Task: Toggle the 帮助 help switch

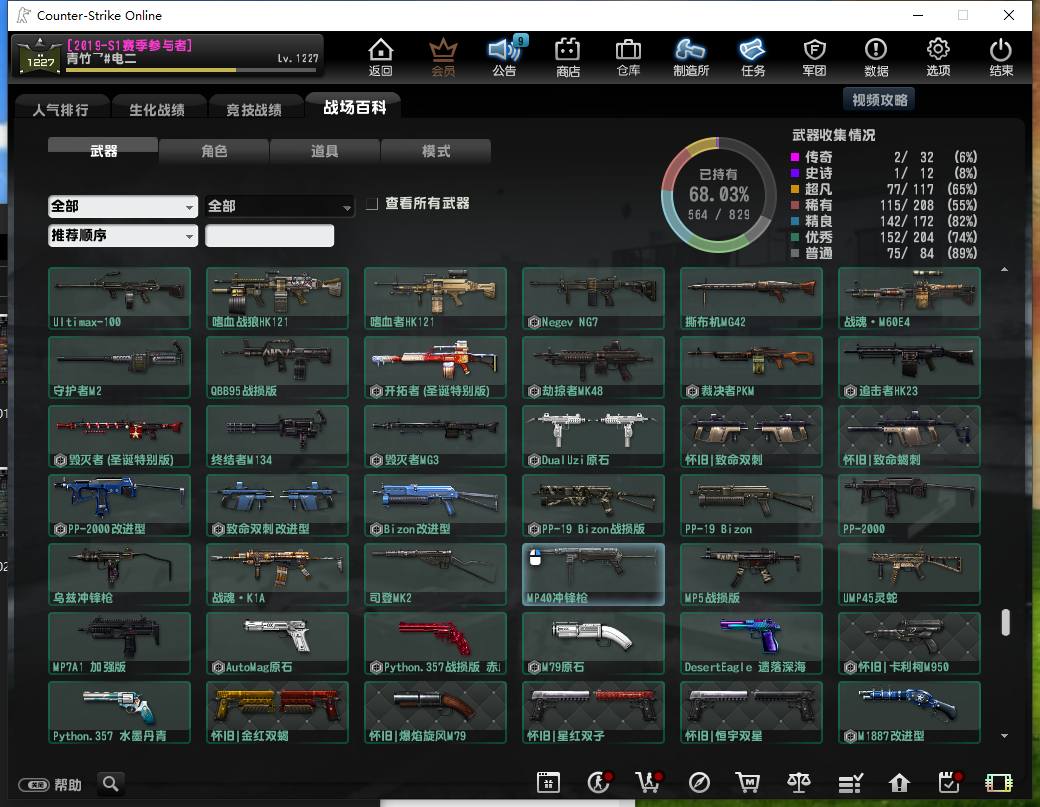Action: pyautogui.click(x=34, y=785)
